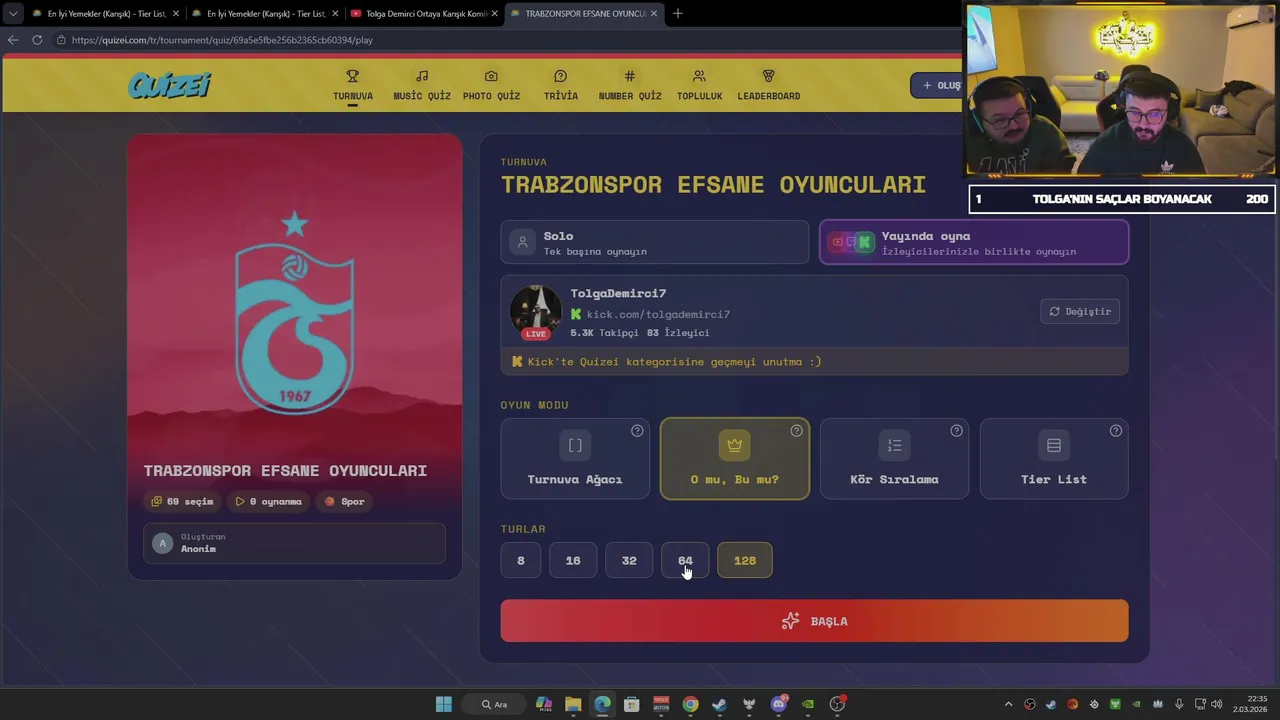Click the 69 seçim label
This screenshot has width=1280, height=720.
[182, 501]
